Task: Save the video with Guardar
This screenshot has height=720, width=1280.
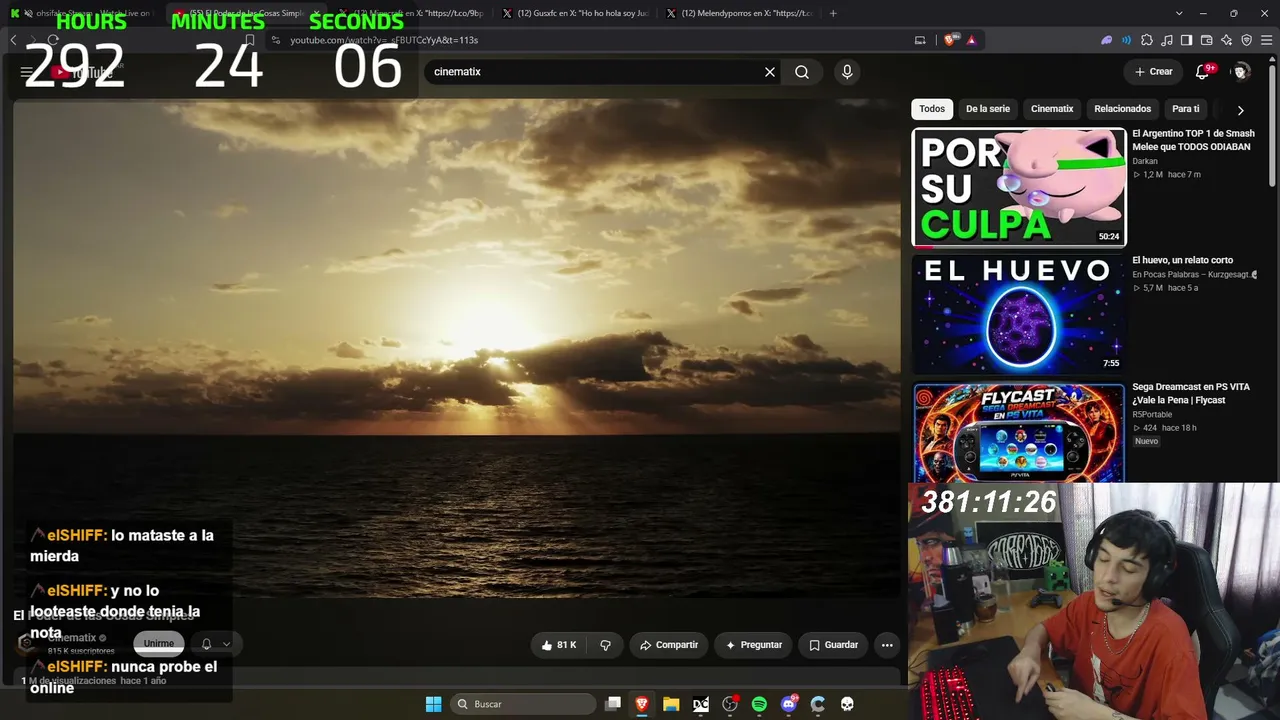Action: (x=834, y=645)
